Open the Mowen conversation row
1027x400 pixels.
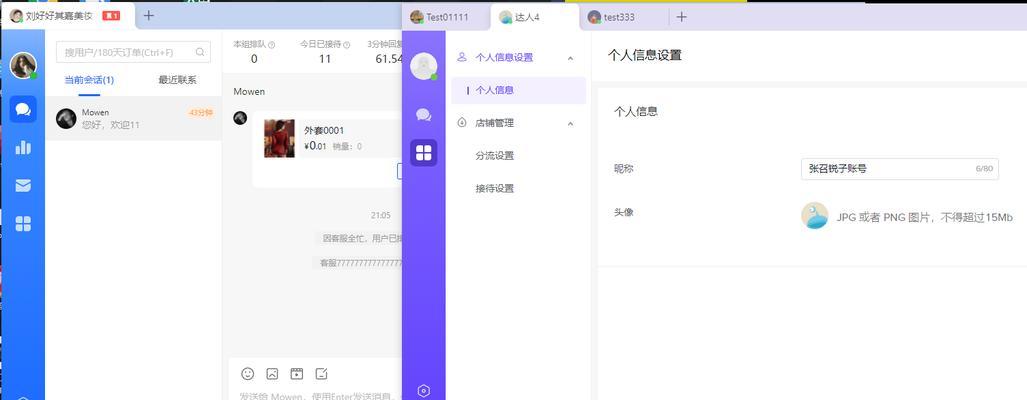[133, 118]
